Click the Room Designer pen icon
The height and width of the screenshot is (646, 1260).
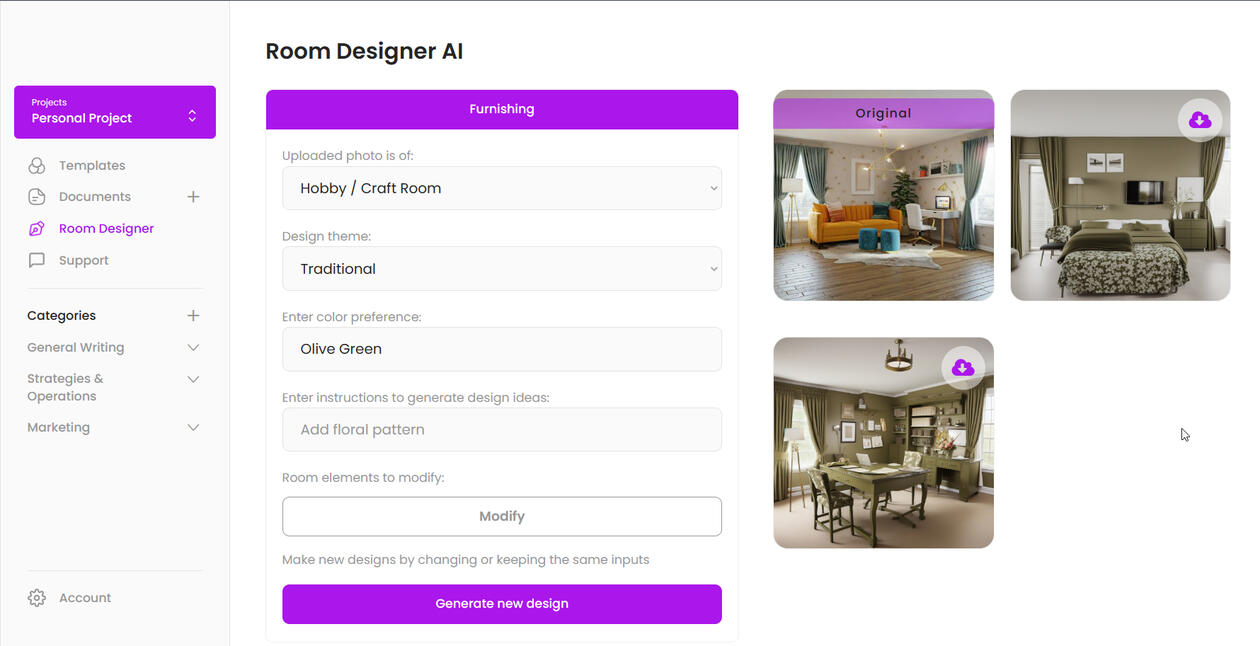pos(37,229)
